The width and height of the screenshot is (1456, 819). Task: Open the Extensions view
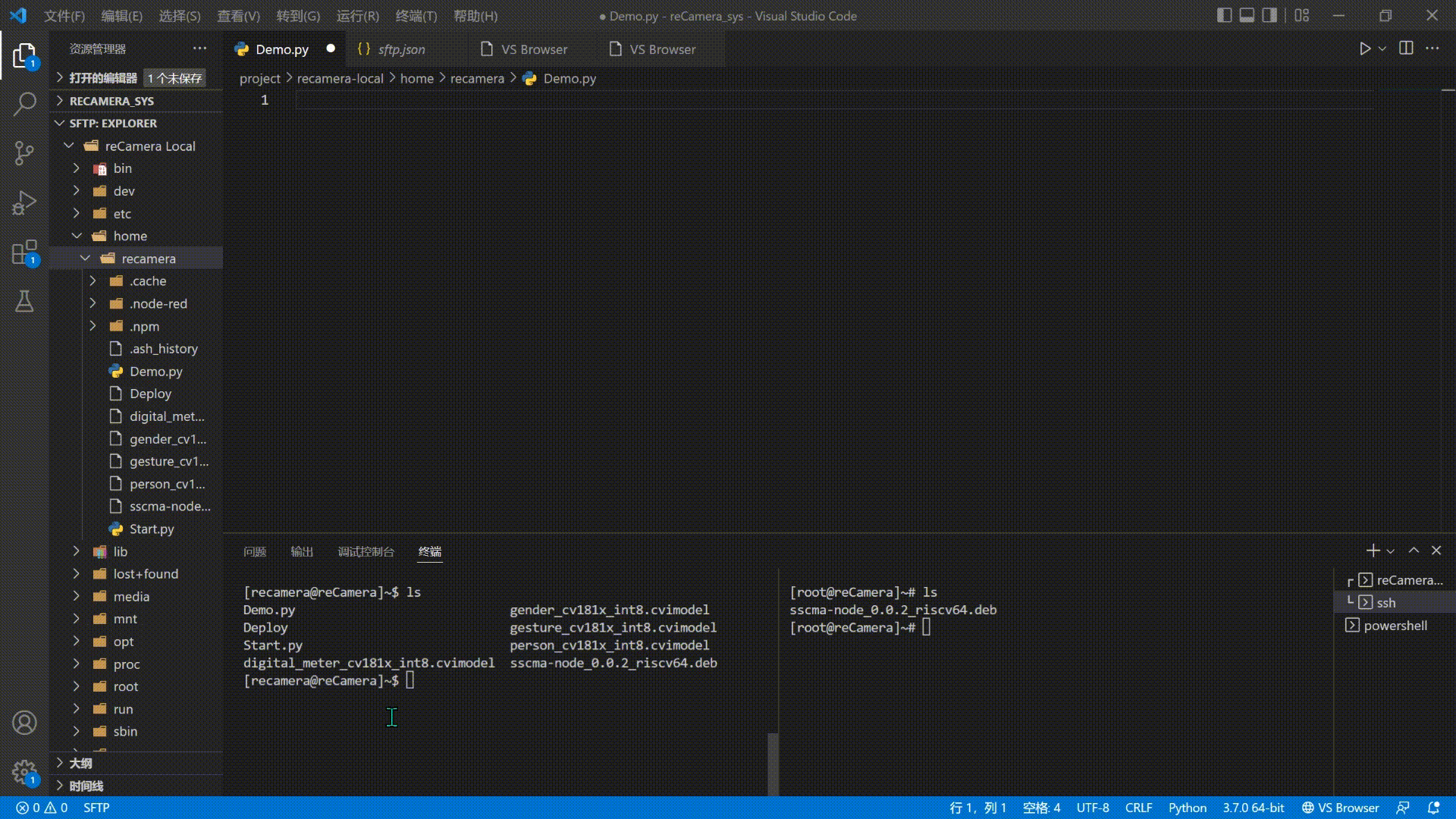(24, 253)
